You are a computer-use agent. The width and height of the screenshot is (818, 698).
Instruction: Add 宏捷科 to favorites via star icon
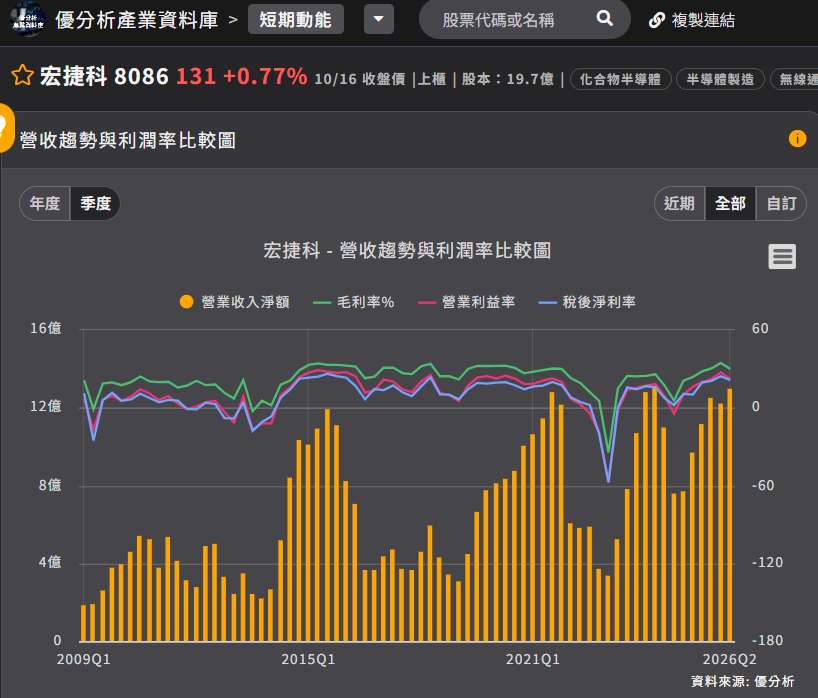(22, 76)
